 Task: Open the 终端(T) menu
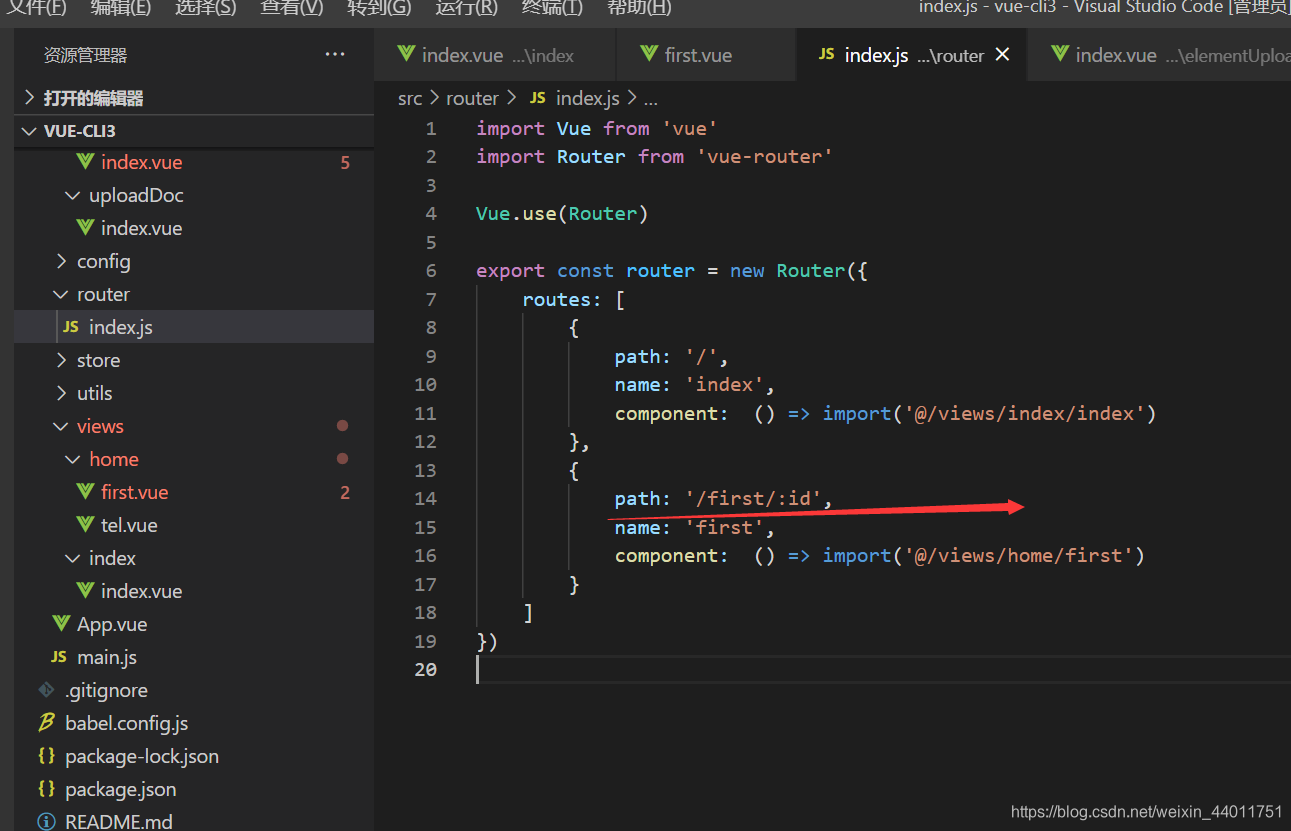tap(552, 8)
